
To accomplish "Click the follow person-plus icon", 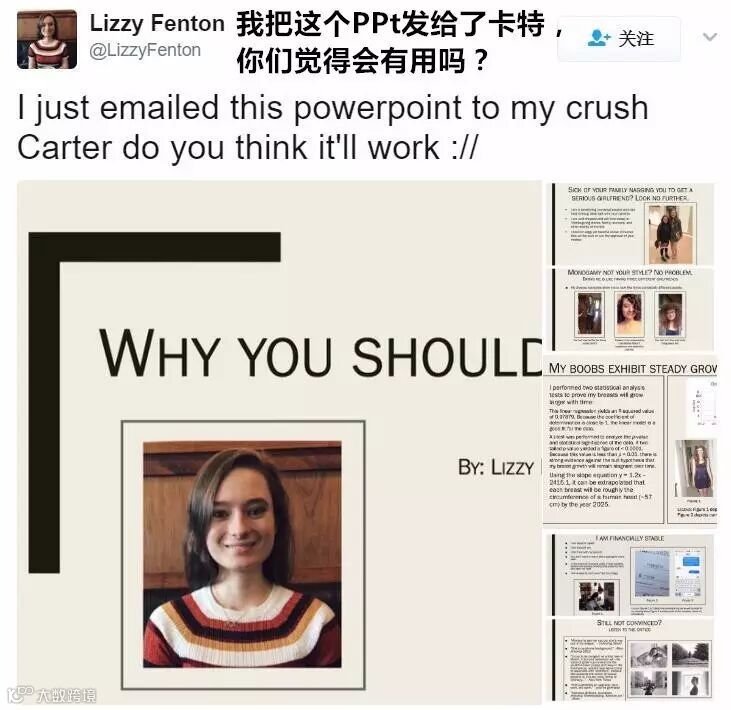I will [x=599, y=38].
